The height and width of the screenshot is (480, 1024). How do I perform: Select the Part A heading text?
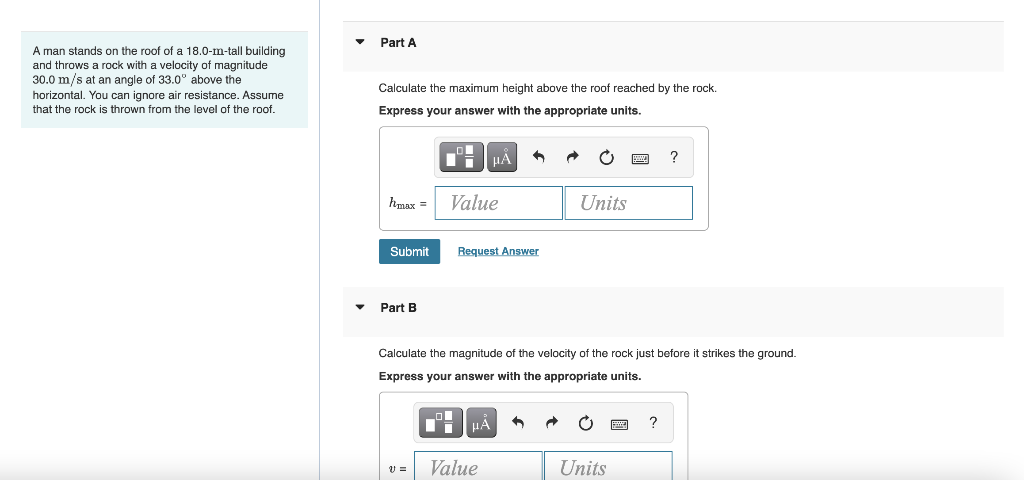tap(398, 42)
